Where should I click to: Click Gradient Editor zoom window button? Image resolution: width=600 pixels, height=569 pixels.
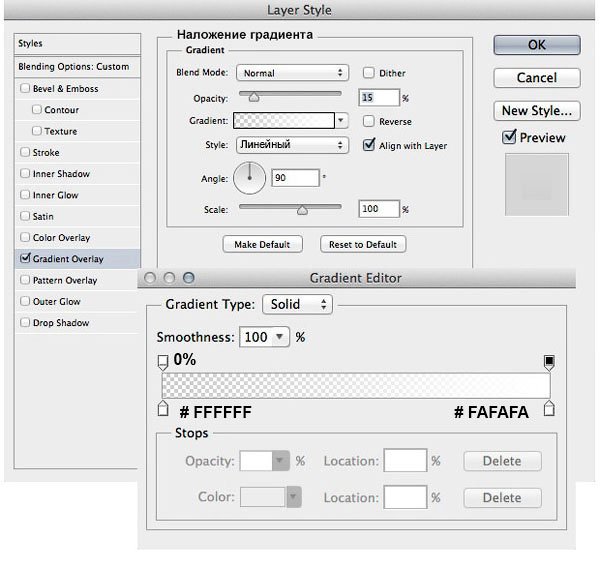(188, 278)
